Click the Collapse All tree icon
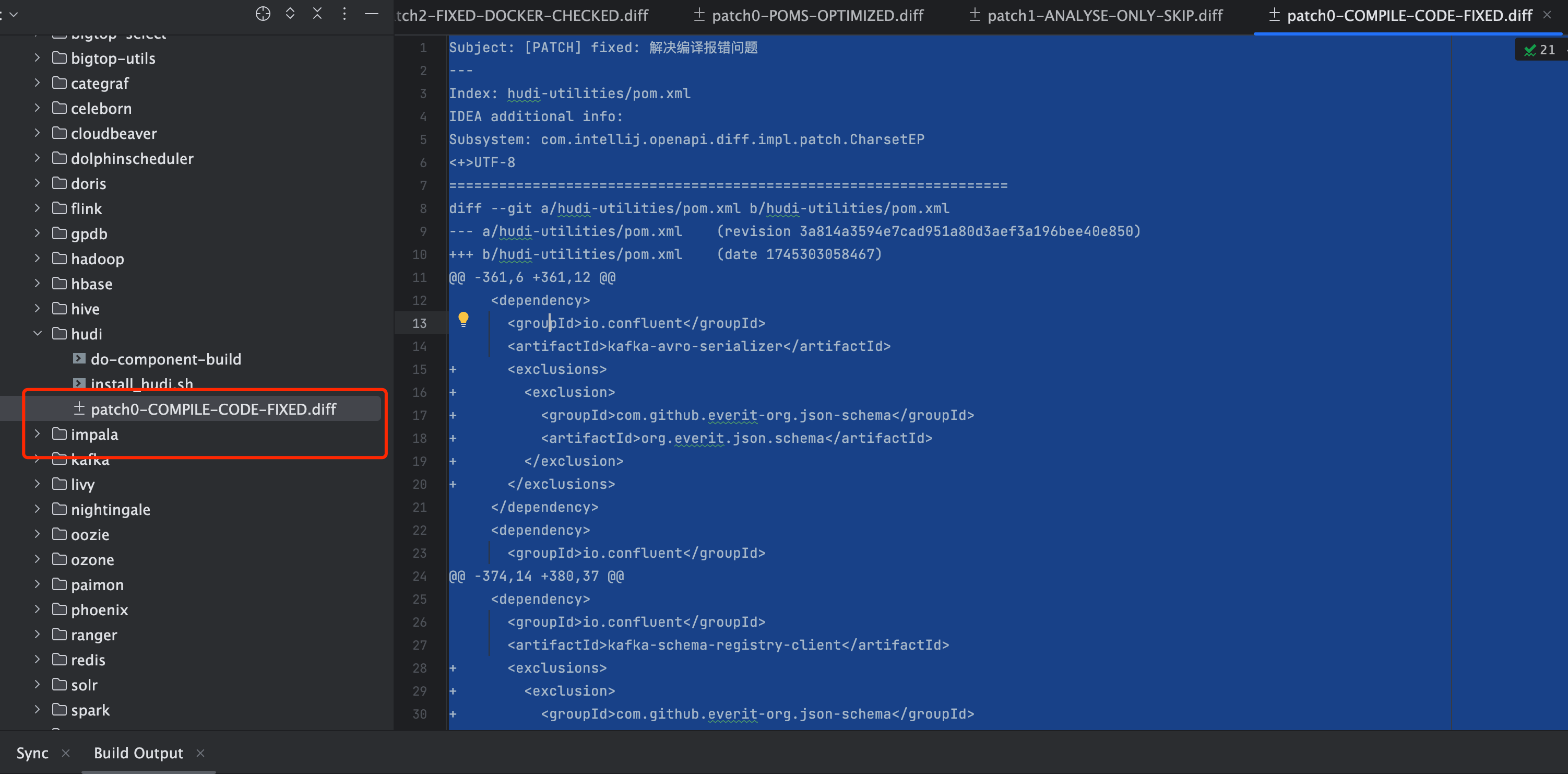Screen dimensions: 1568x774 [x=317, y=14]
